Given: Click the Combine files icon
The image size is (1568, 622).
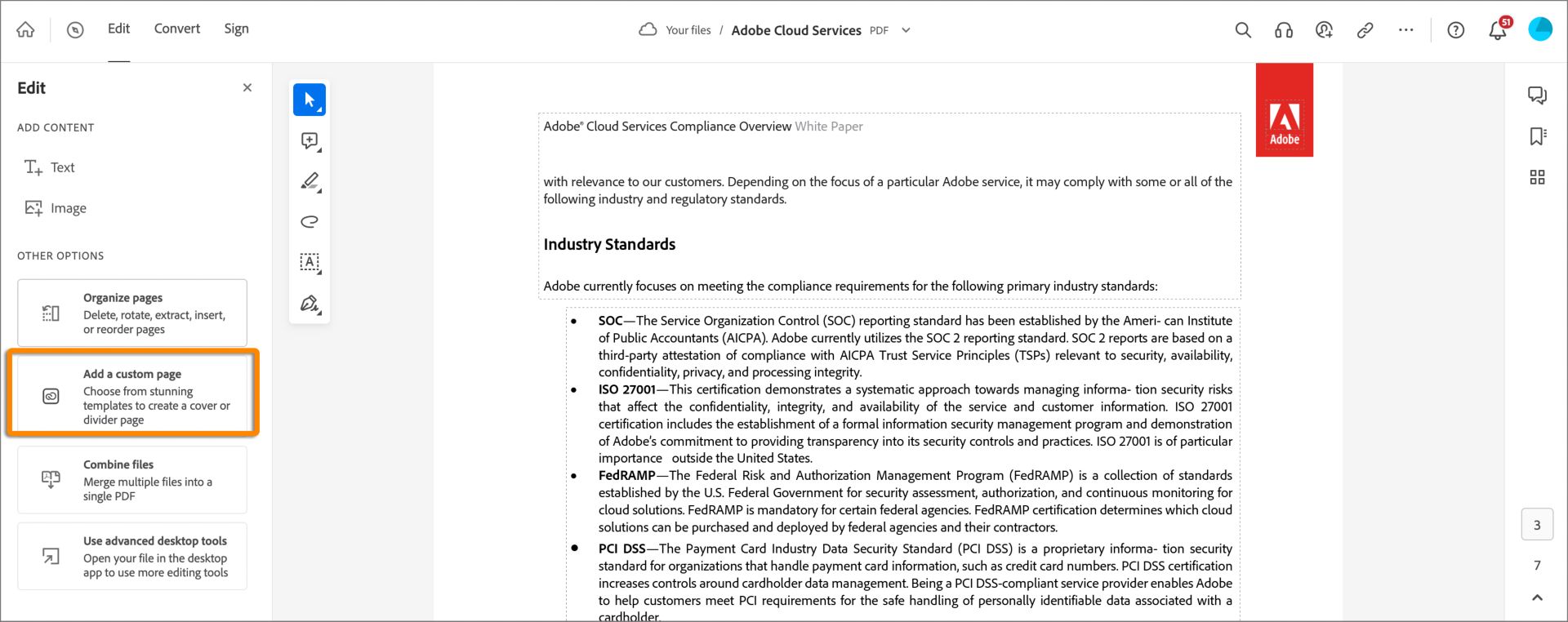Looking at the screenshot, I should (51, 479).
